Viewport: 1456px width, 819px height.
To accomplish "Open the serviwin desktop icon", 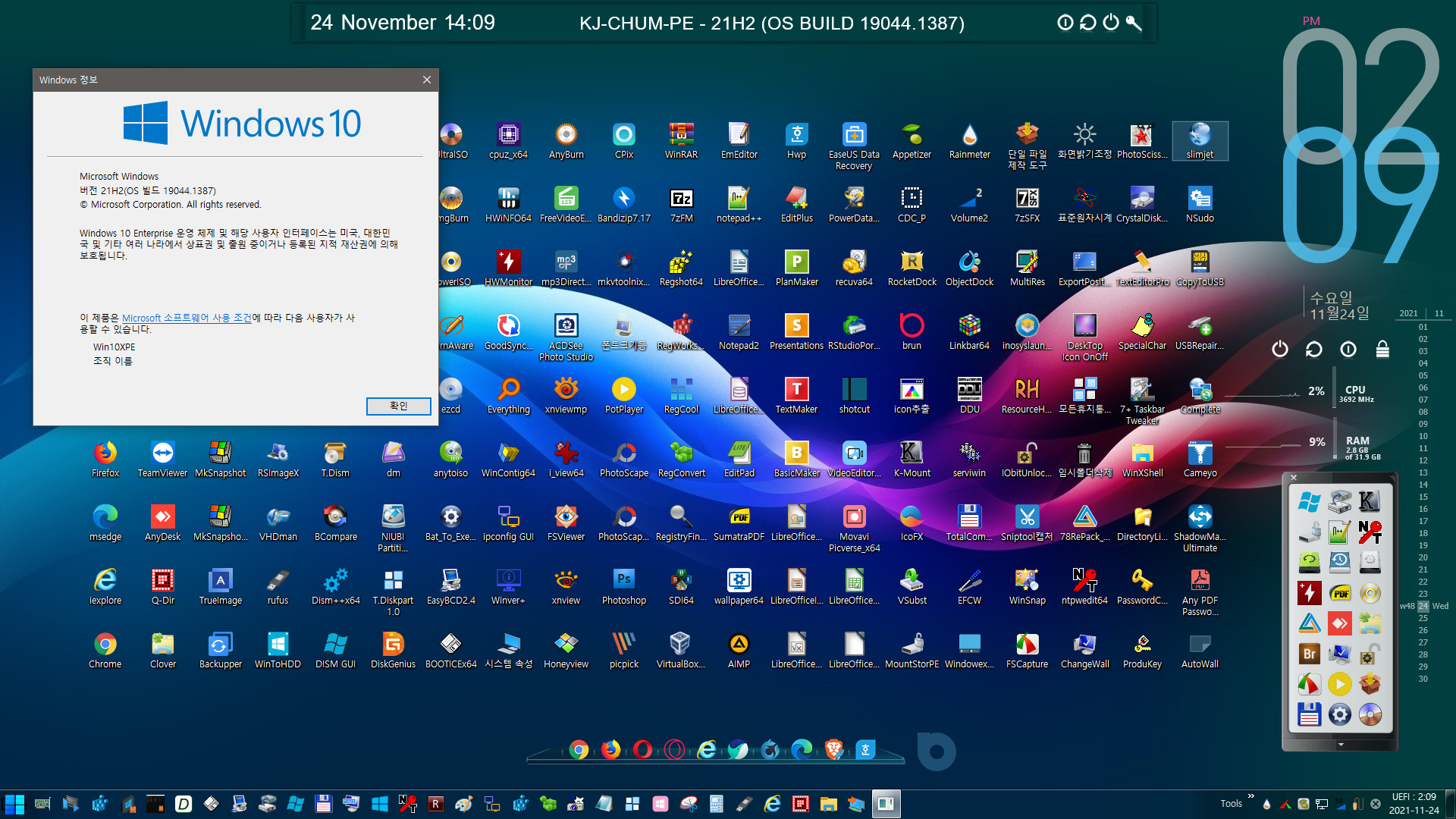I will [969, 460].
